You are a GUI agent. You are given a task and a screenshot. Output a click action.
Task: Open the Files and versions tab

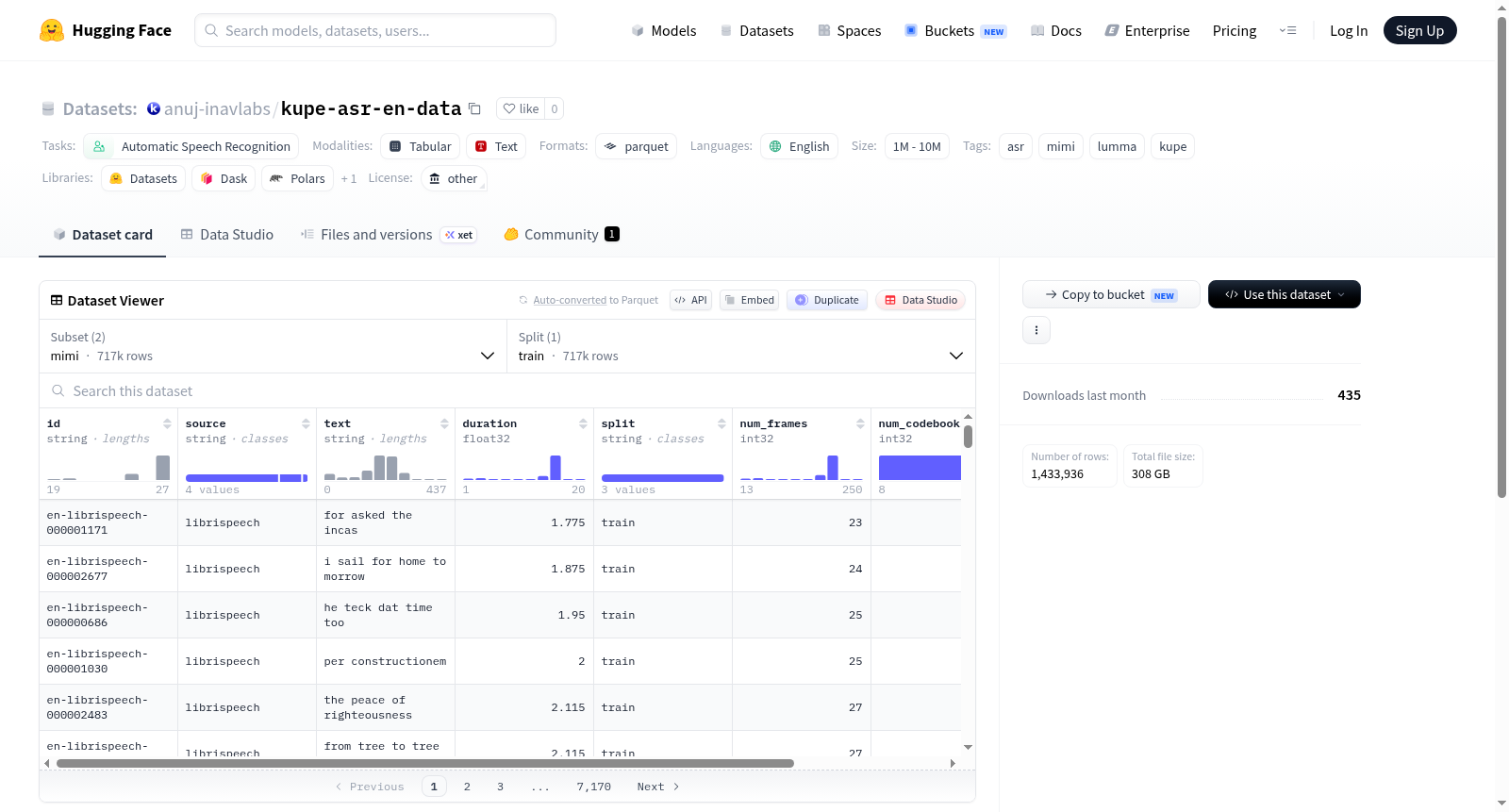tap(389, 234)
